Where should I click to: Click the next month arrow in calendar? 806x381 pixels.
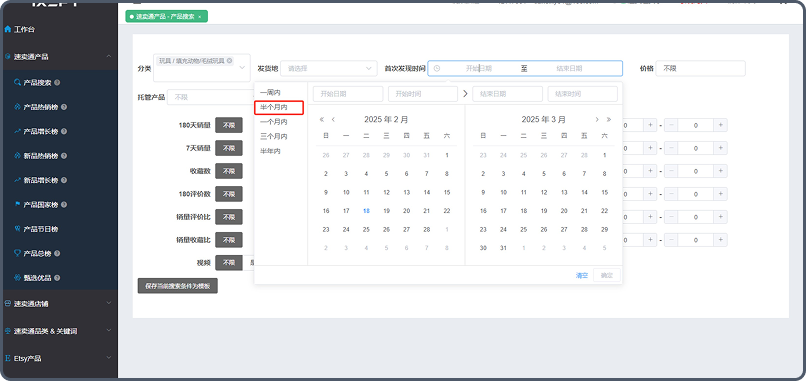click(x=597, y=119)
